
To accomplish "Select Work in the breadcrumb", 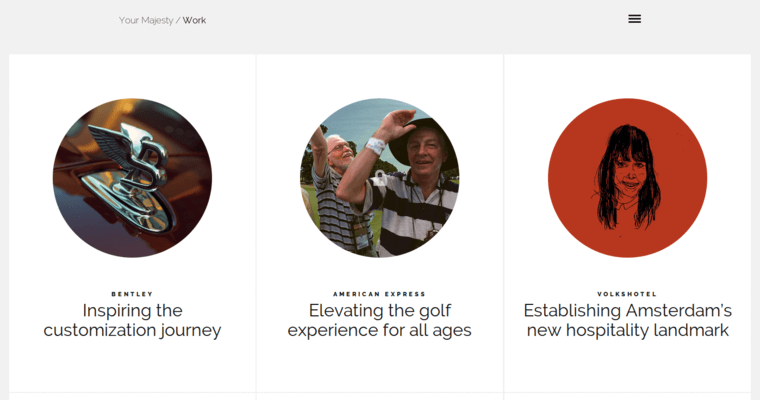I will [x=194, y=20].
